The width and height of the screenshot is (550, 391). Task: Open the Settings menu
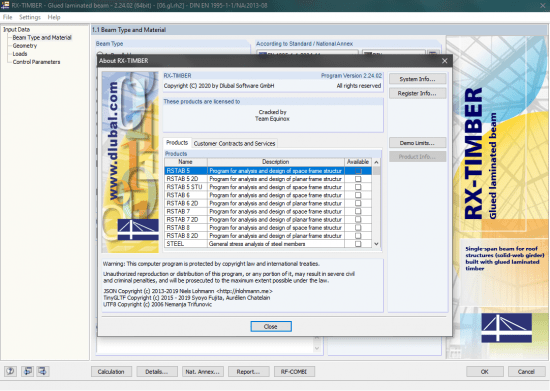tap(30, 17)
